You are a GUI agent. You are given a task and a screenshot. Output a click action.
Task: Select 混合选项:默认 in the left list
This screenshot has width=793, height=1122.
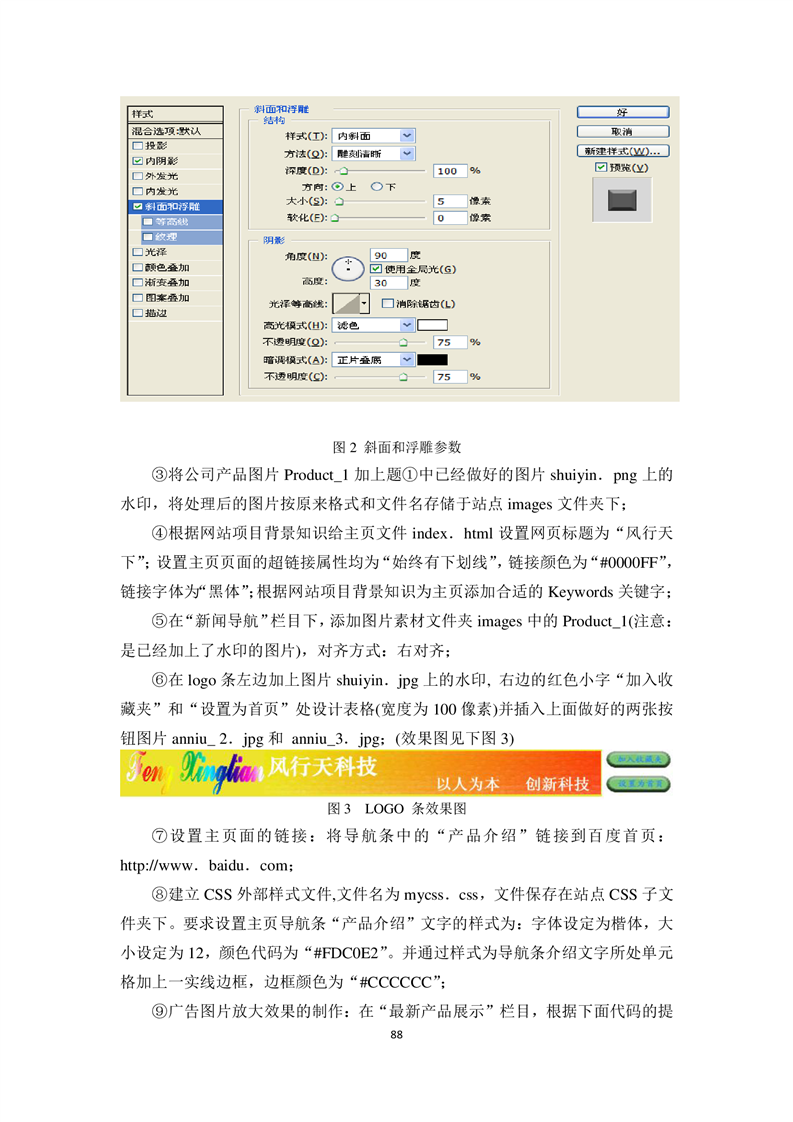point(175,131)
